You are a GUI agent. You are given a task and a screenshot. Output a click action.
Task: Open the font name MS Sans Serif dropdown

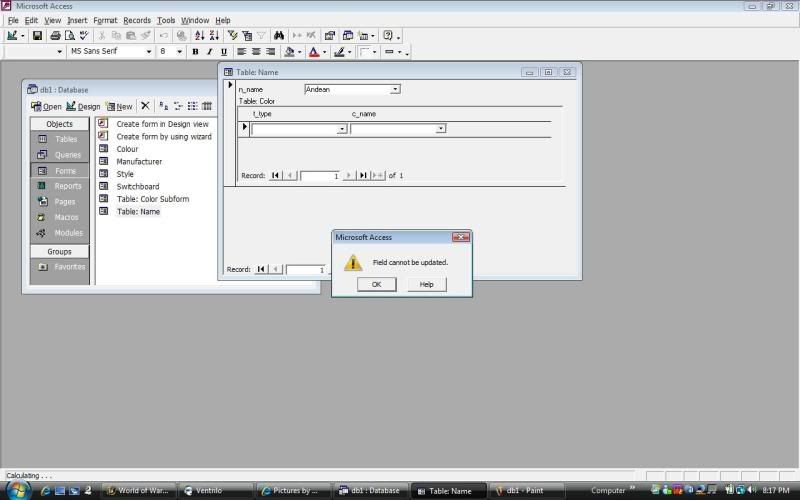pos(149,52)
